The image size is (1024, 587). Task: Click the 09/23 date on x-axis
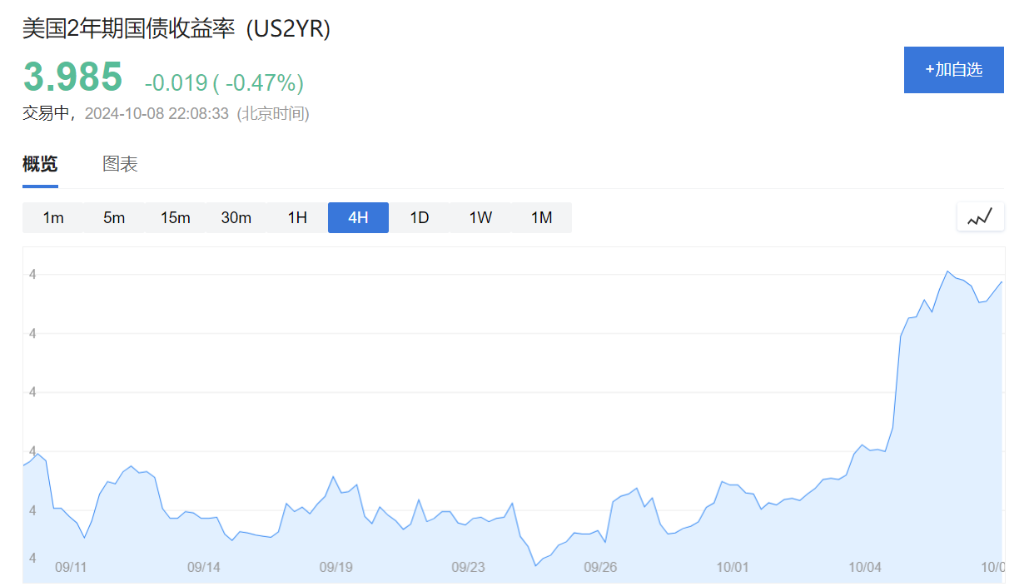point(468,567)
